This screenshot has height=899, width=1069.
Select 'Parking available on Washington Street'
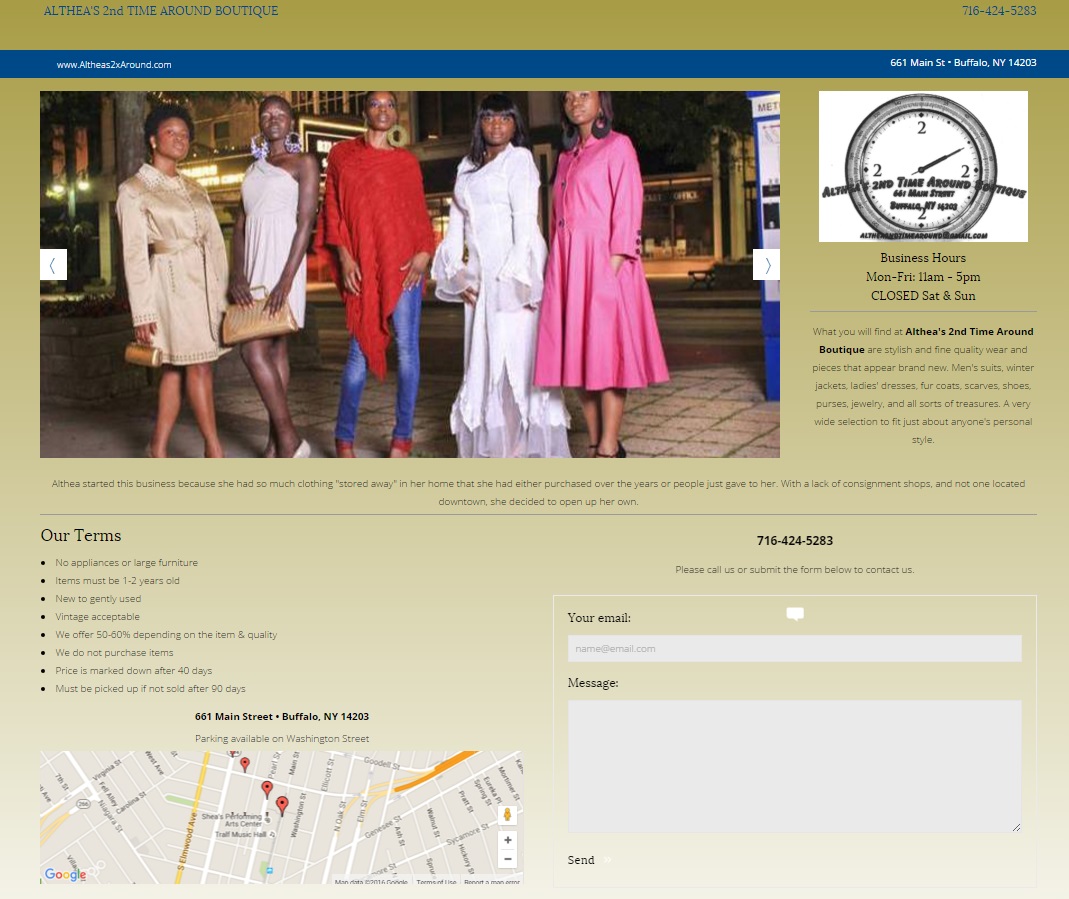click(282, 739)
